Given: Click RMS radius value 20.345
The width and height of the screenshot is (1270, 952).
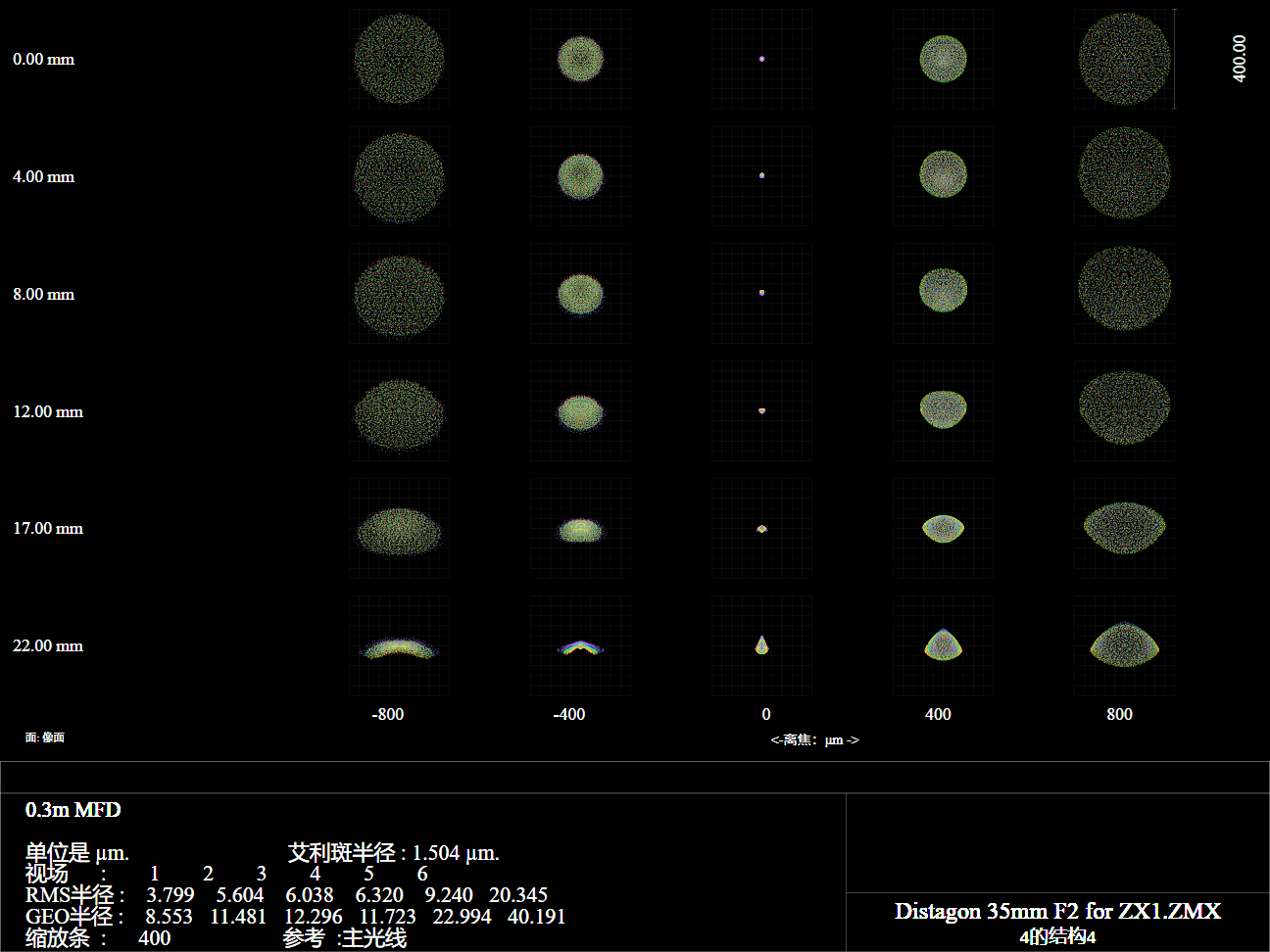Looking at the screenshot, I should (x=518, y=895).
